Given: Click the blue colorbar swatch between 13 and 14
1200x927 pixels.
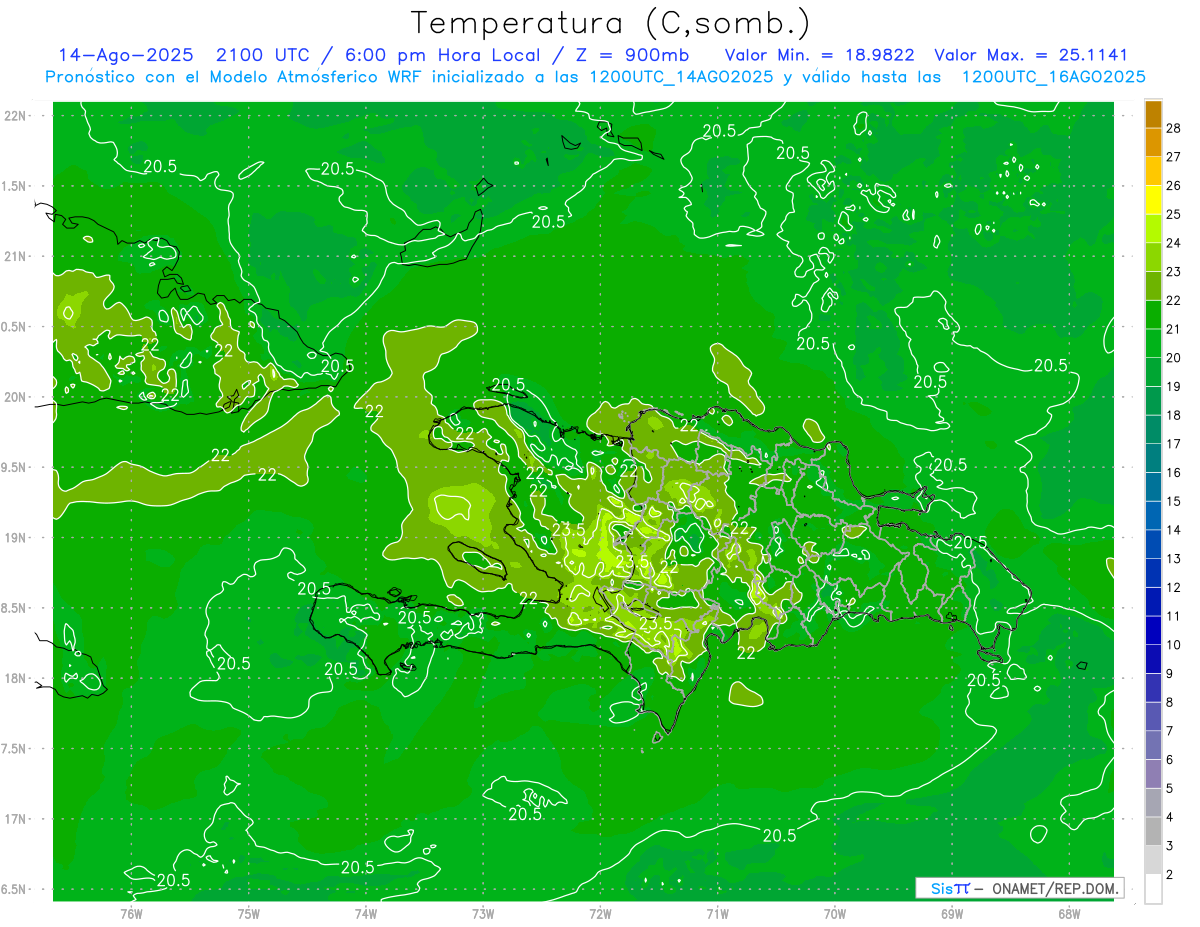Looking at the screenshot, I should [1153, 545].
